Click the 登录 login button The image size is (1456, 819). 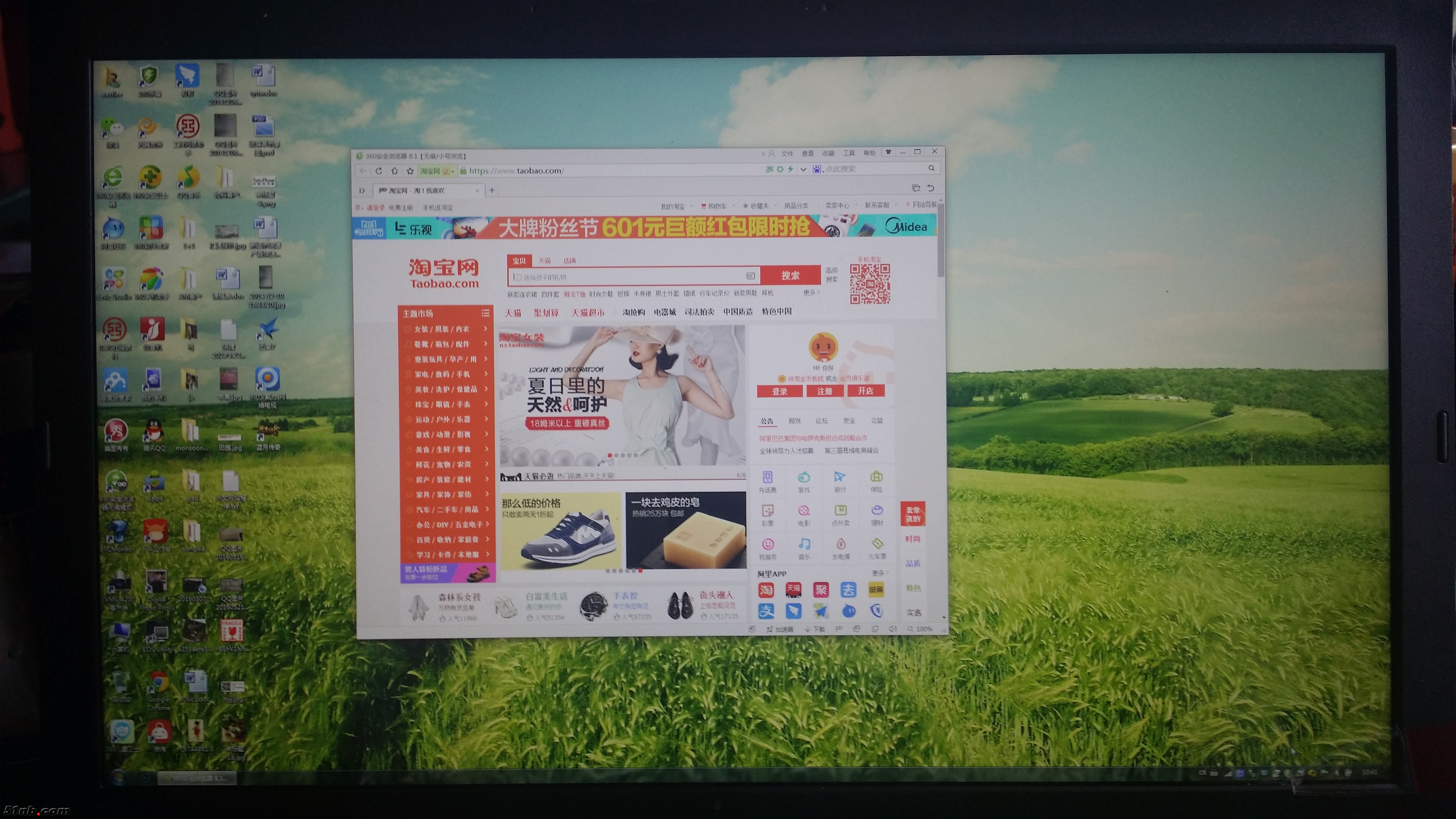pyautogui.click(x=779, y=391)
